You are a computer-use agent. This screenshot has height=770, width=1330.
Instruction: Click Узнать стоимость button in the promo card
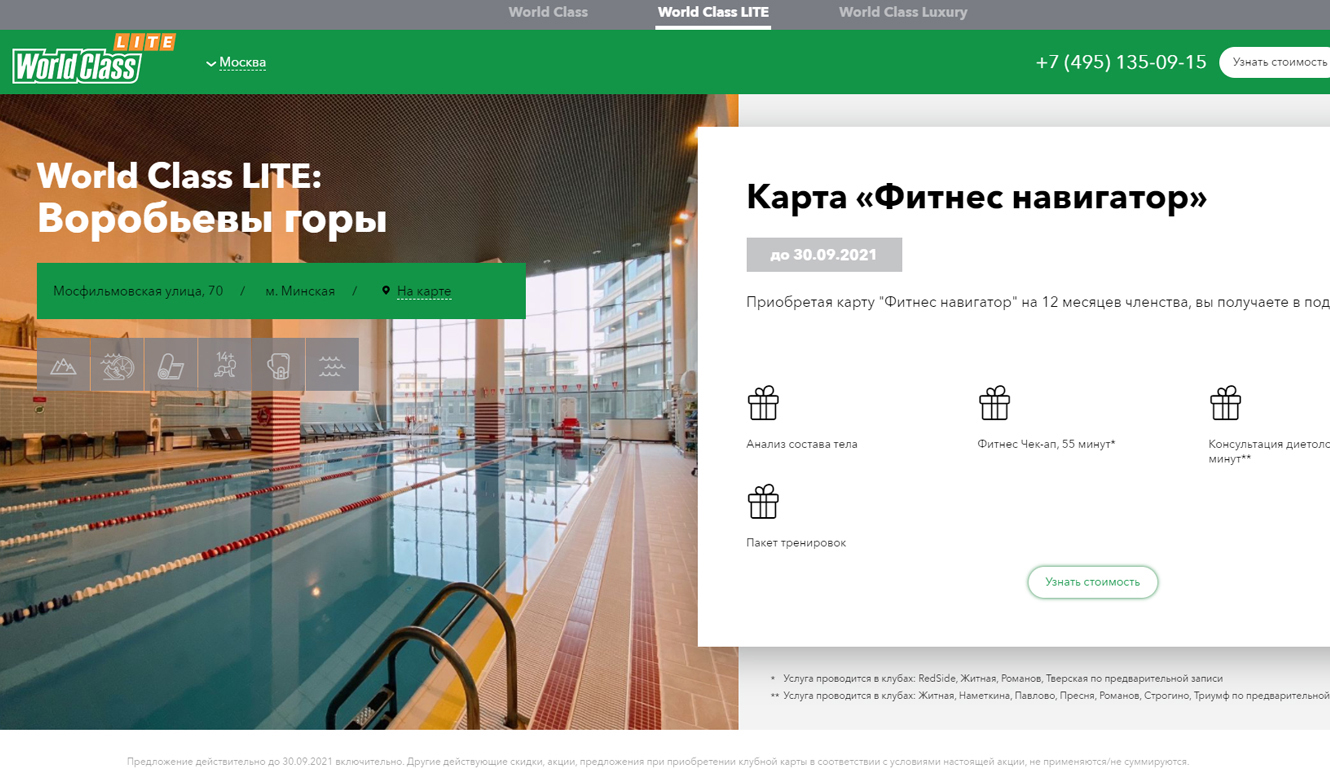pos(1093,582)
